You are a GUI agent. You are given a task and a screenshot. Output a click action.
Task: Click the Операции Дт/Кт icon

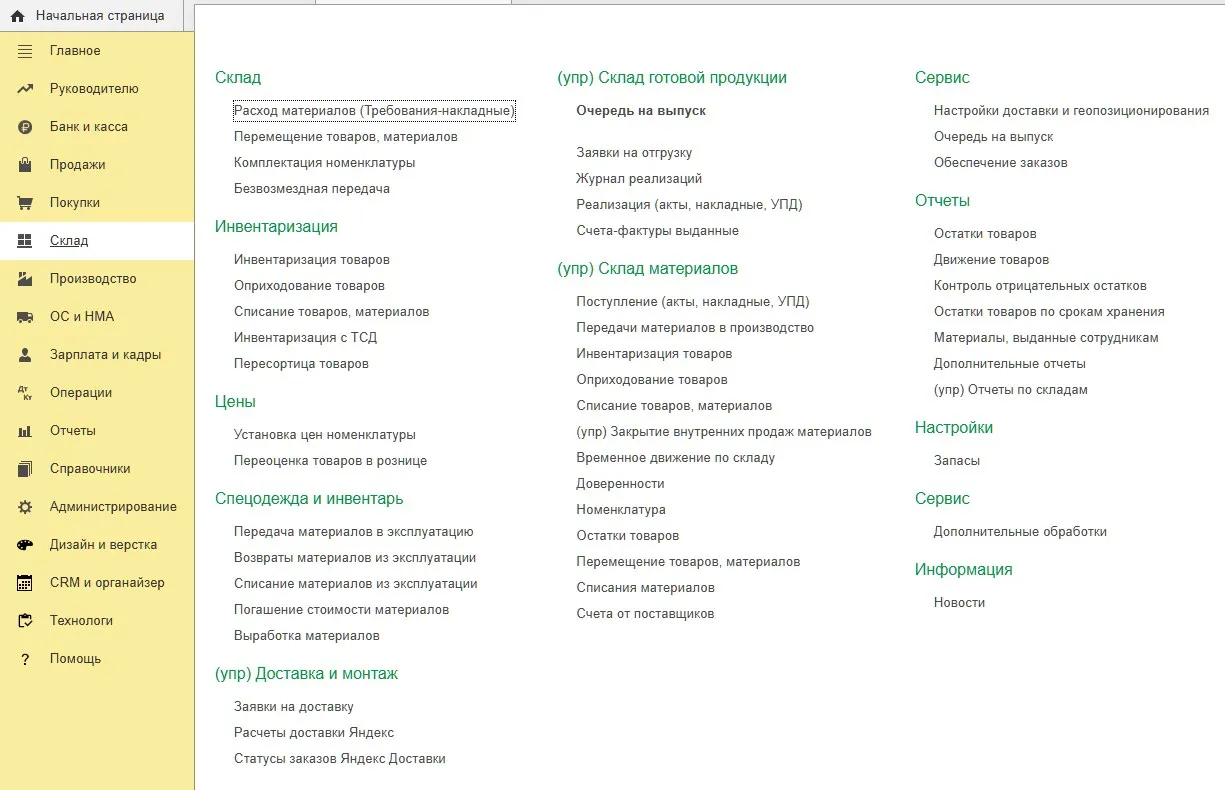[x=26, y=393]
